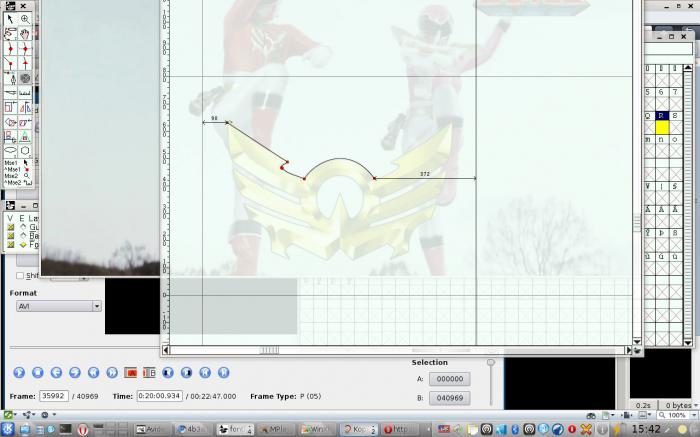
Task: Select the Polygon shape tool
Action: tap(25, 150)
